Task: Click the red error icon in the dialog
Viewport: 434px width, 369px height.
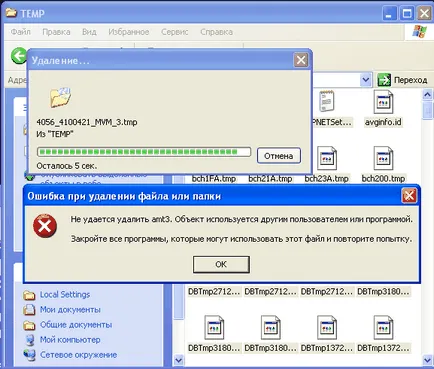Action: coord(45,226)
